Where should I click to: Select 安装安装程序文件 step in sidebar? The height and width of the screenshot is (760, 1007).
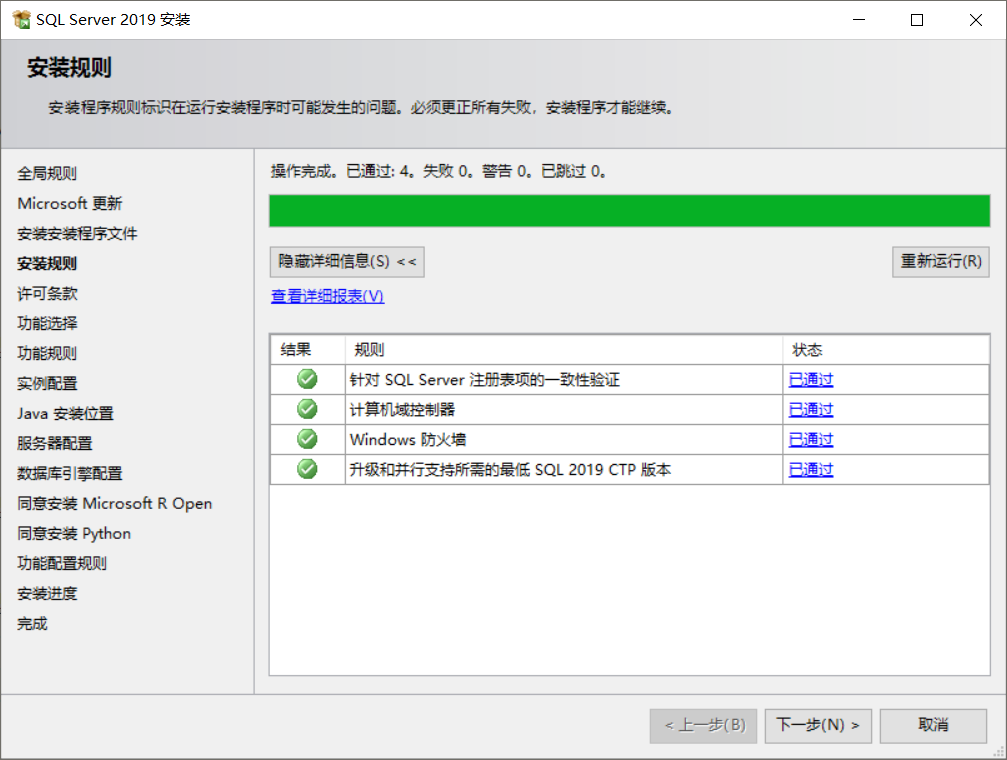pyautogui.click(x=77, y=234)
